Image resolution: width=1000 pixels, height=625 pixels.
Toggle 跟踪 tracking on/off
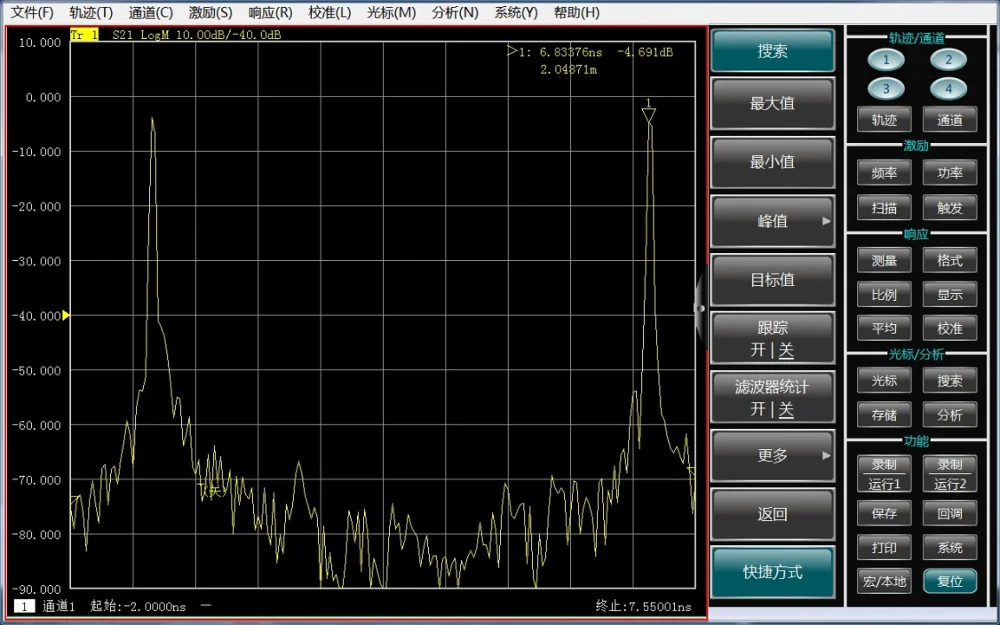[x=772, y=339]
